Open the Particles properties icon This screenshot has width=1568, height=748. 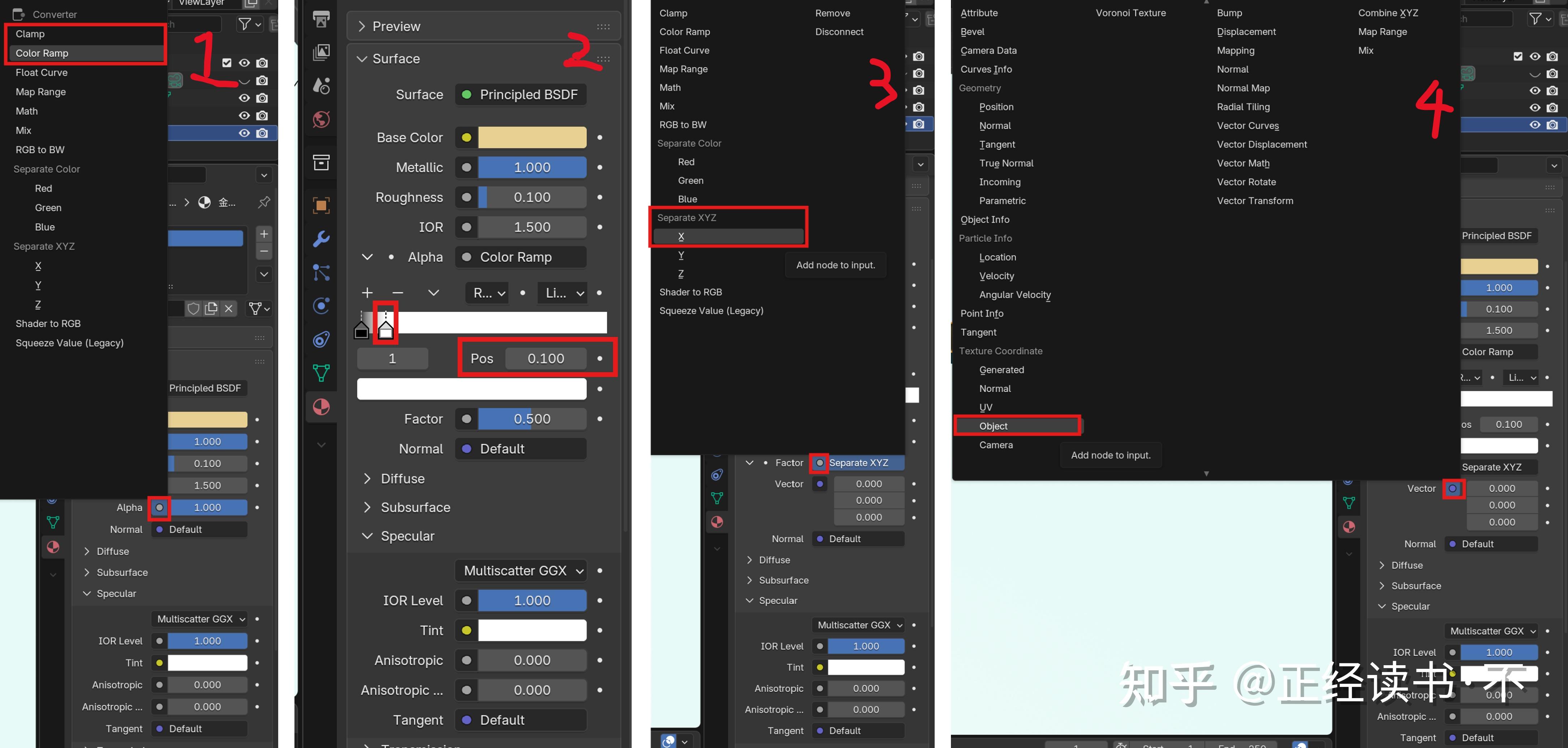(x=321, y=272)
